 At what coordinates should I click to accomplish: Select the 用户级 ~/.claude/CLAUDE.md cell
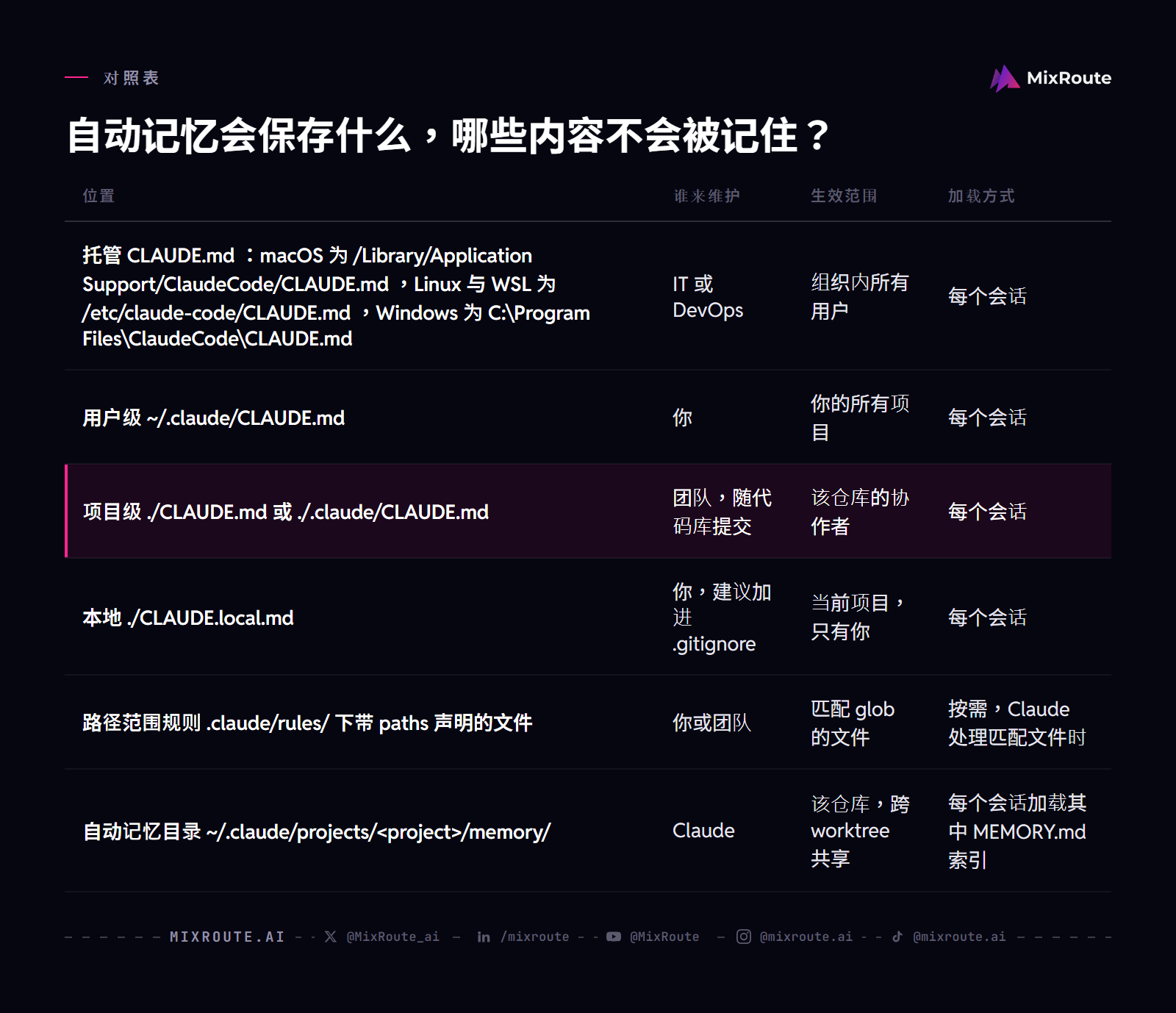[214, 418]
